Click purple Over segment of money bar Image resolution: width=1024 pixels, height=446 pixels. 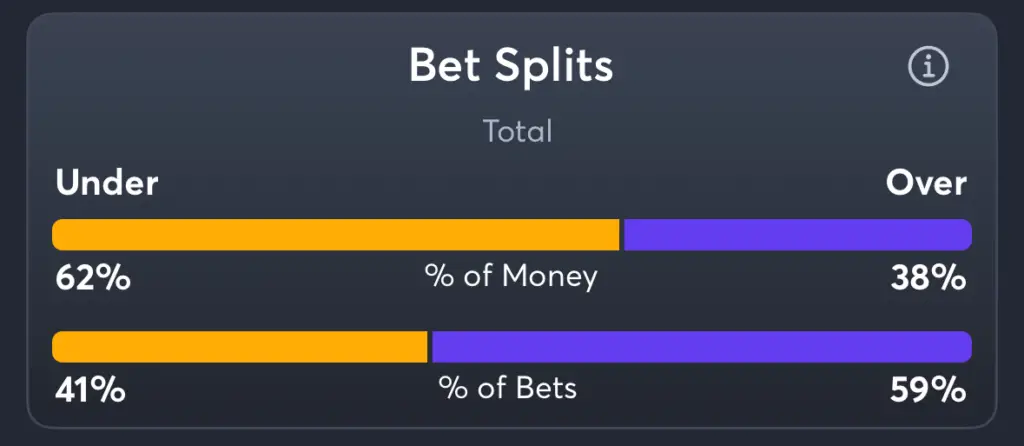click(798, 234)
